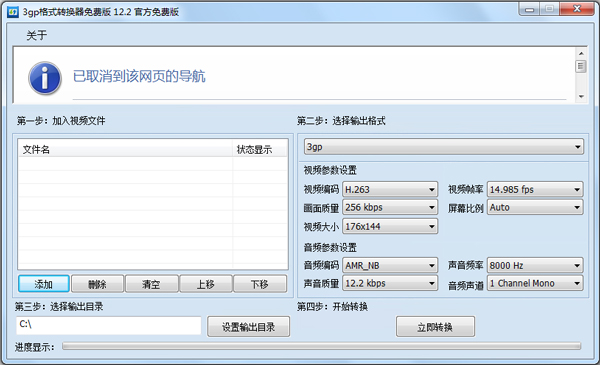Click the 上移 button
Screen dimensions: 600x365
(205, 284)
